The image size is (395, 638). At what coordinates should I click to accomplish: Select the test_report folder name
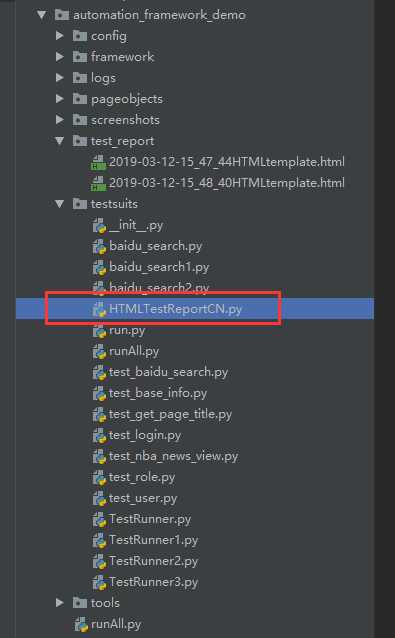pos(122,141)
